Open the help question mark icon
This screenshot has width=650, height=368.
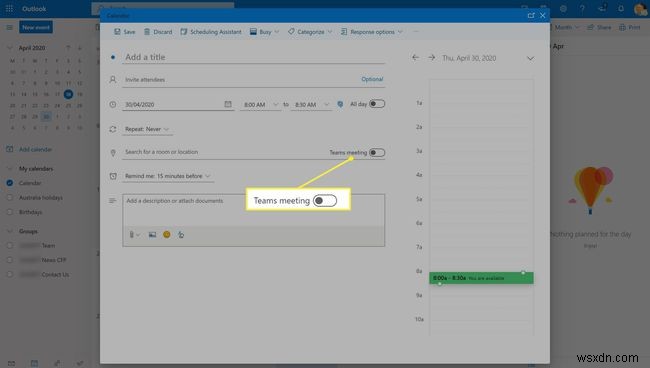pyautogui.click(x=582, y=8)
